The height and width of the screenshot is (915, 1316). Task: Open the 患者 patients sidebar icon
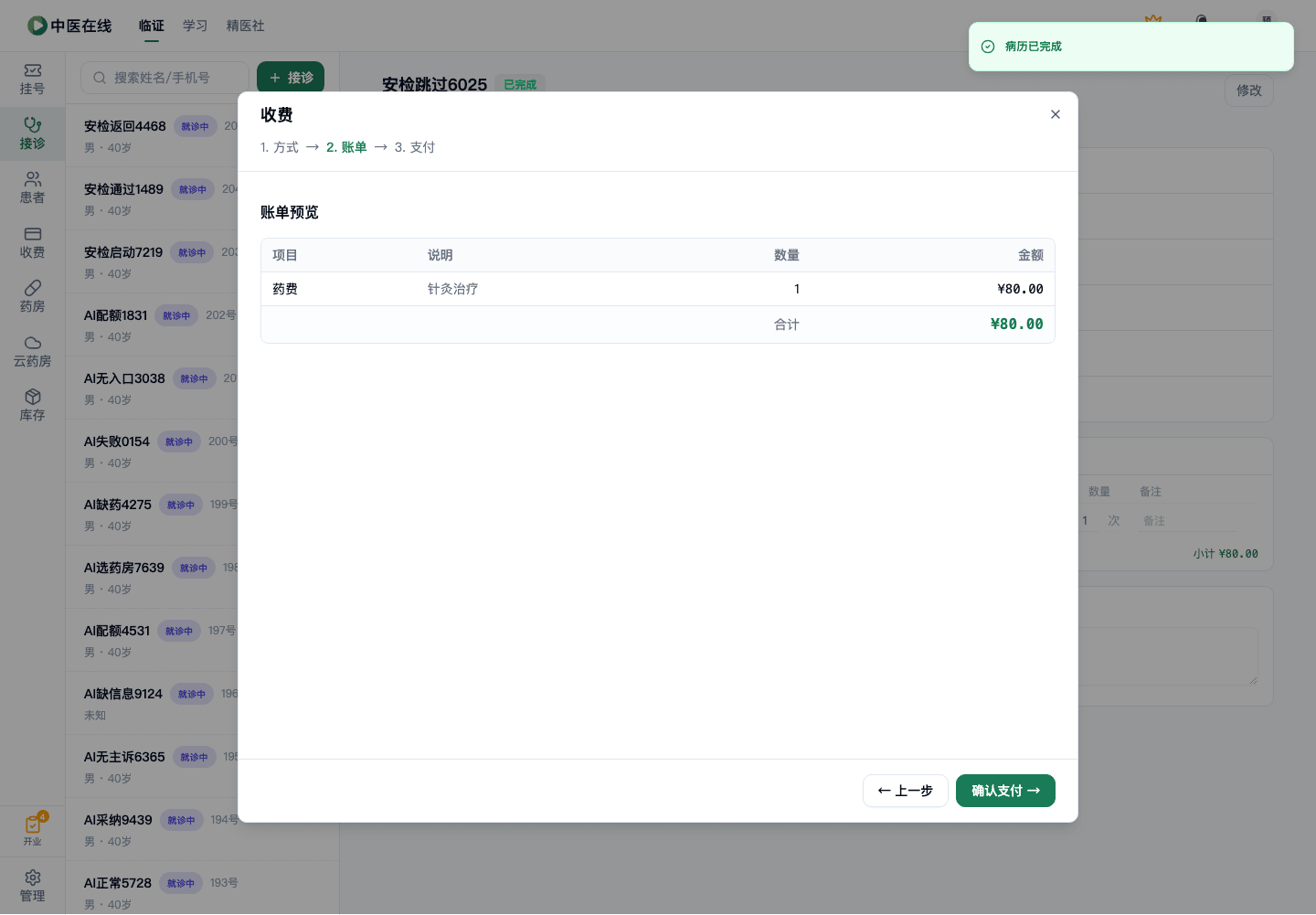point(32,188)
